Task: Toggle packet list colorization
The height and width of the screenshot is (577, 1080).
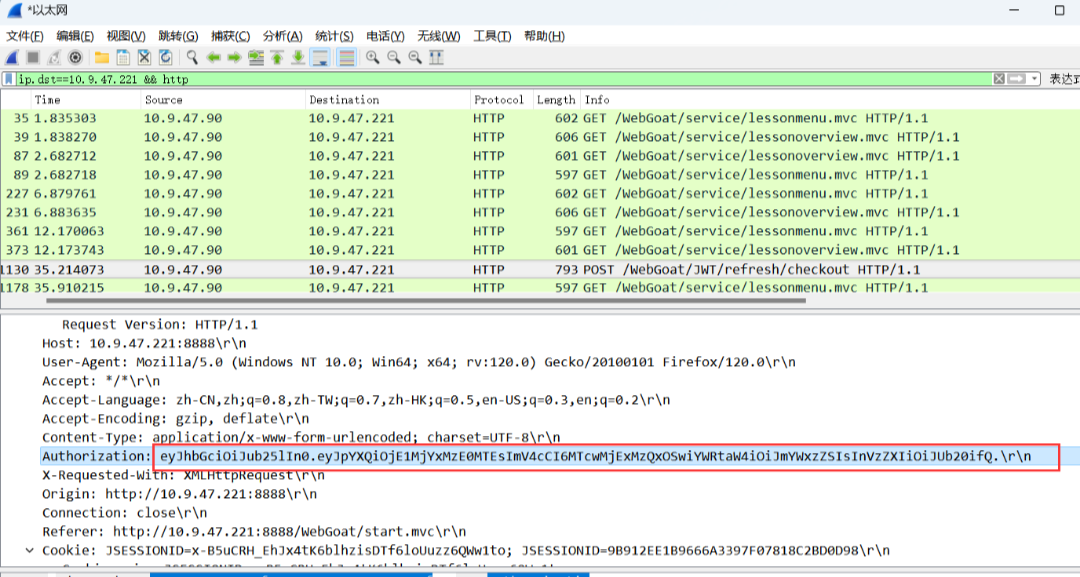Action: click(x=346, y=58)
